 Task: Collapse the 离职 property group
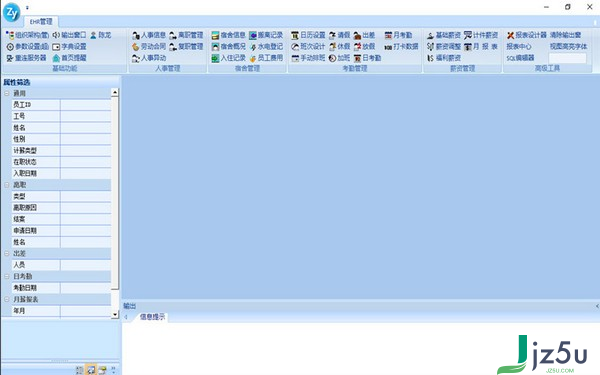click(7, 185)
